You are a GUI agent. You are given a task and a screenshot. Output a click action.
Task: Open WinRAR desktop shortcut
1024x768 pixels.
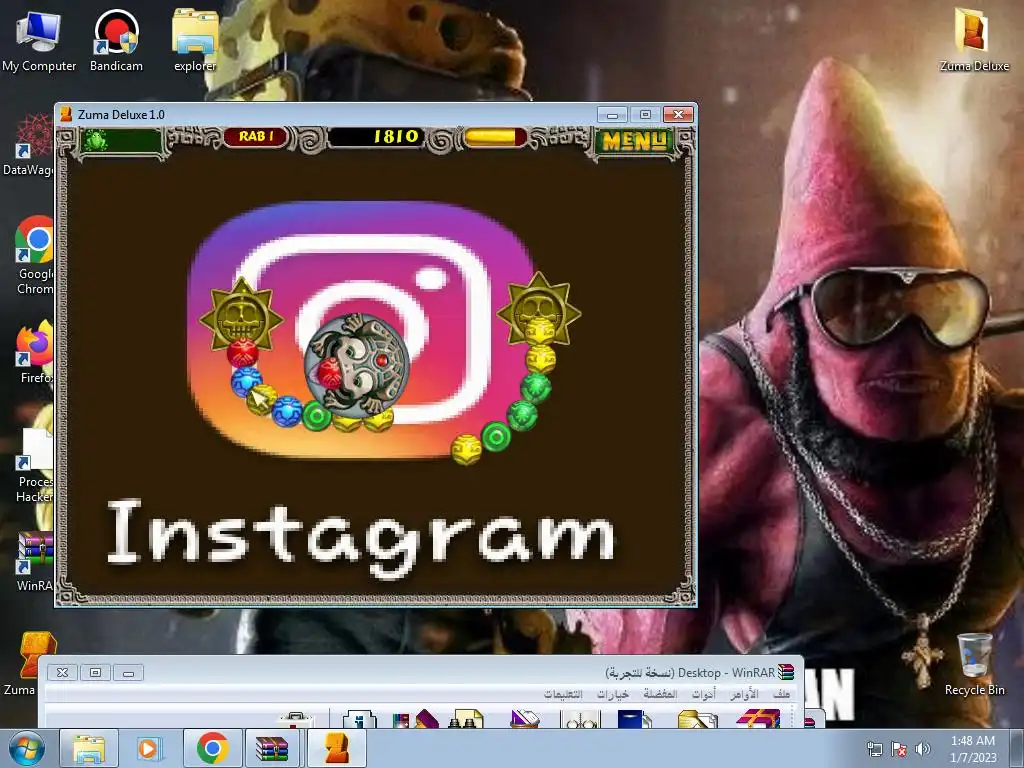tap(35, 560)
